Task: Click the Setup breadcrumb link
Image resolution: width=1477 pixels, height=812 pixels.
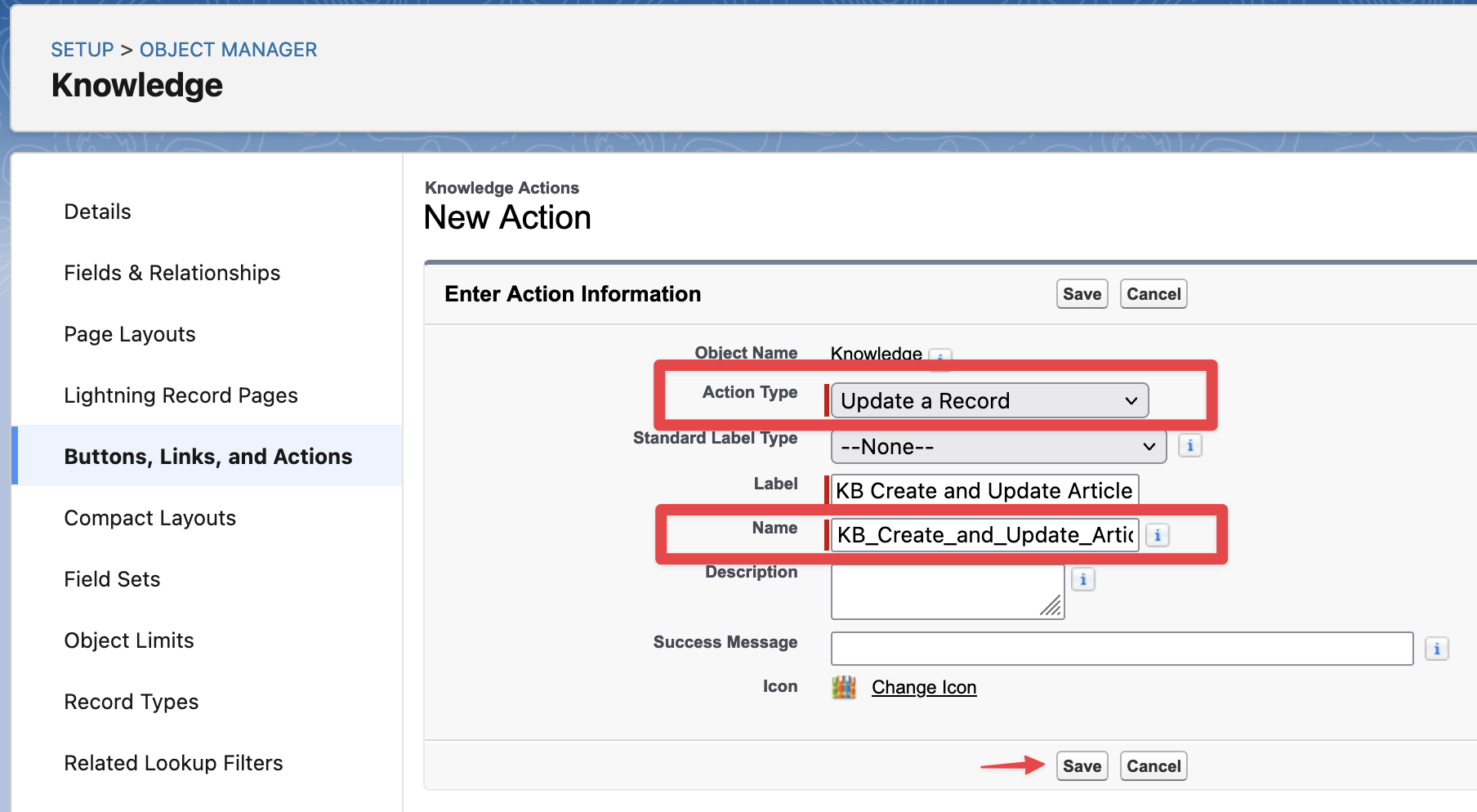Action: point(83,50)
